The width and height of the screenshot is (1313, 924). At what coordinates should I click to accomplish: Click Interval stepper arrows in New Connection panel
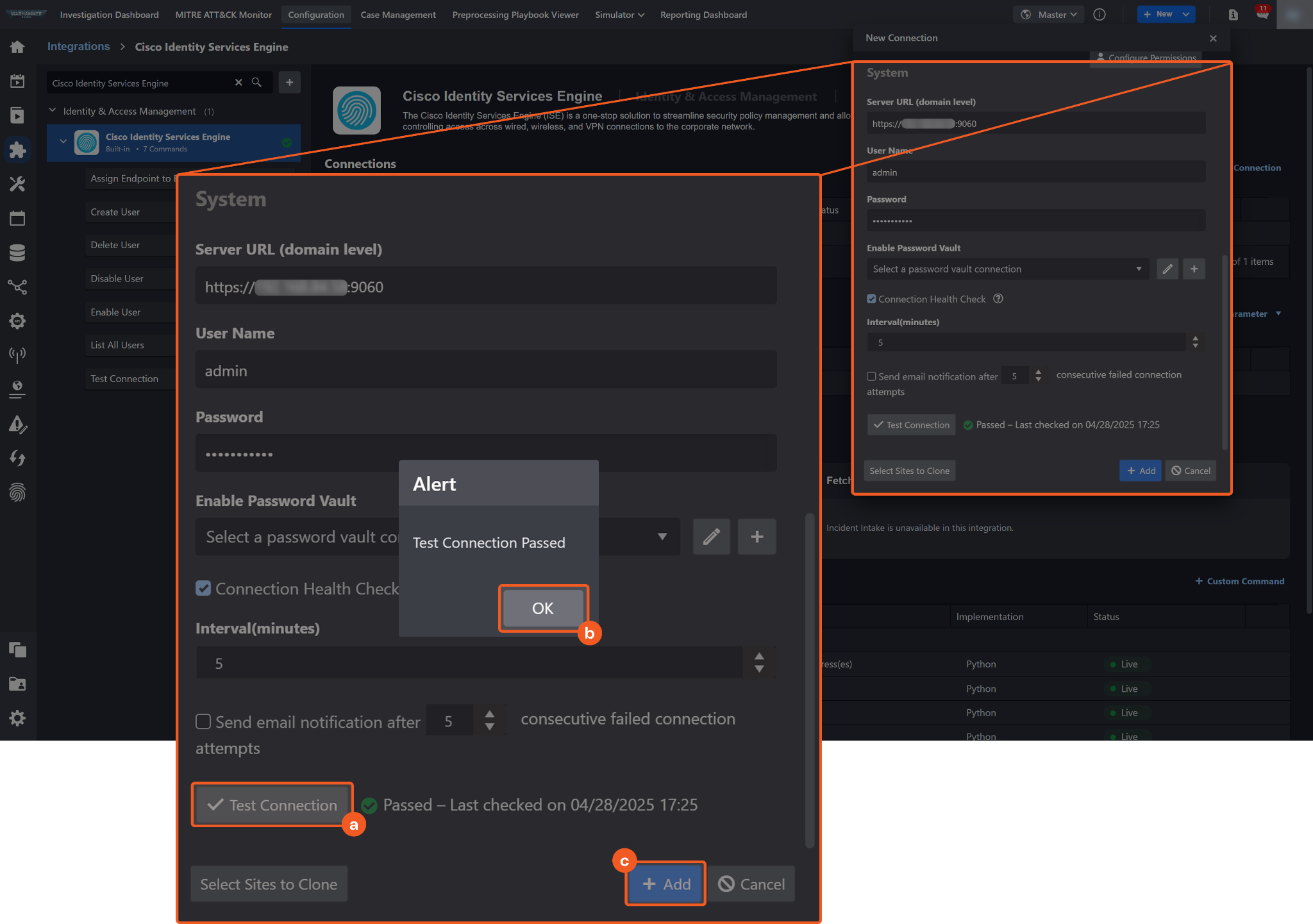pos(1195,342)
